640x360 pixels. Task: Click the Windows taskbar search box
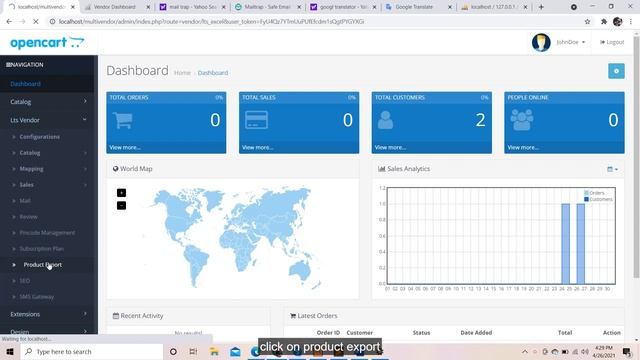tap(91, 351)
